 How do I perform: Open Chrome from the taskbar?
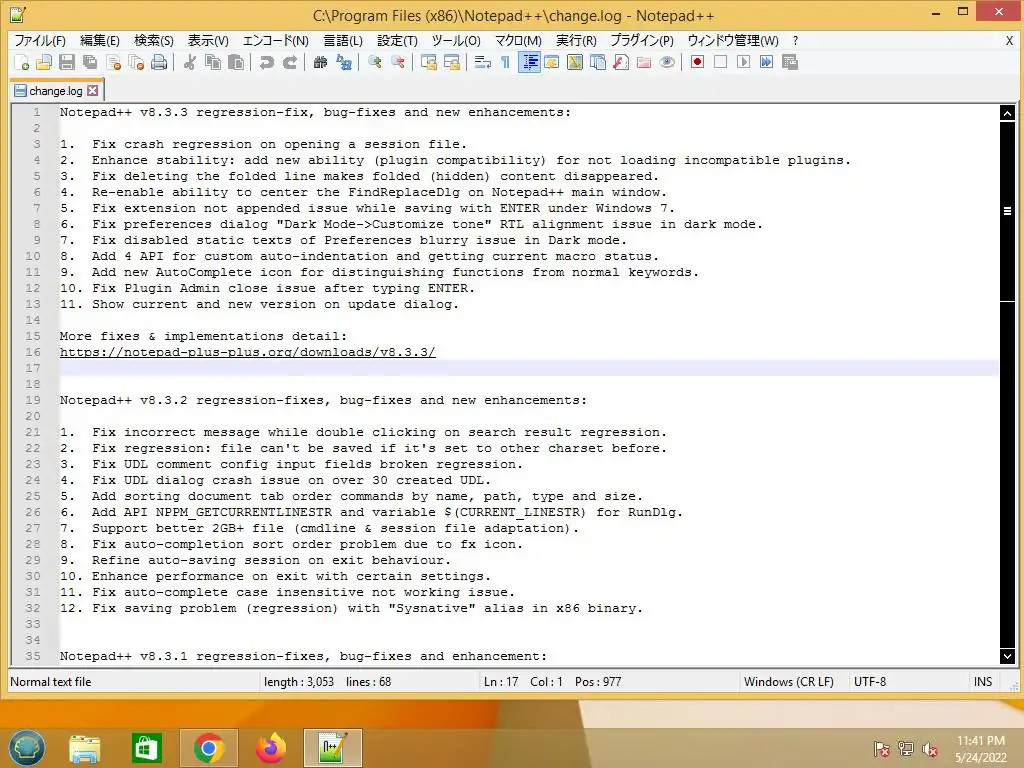click(x=209, y=748)
